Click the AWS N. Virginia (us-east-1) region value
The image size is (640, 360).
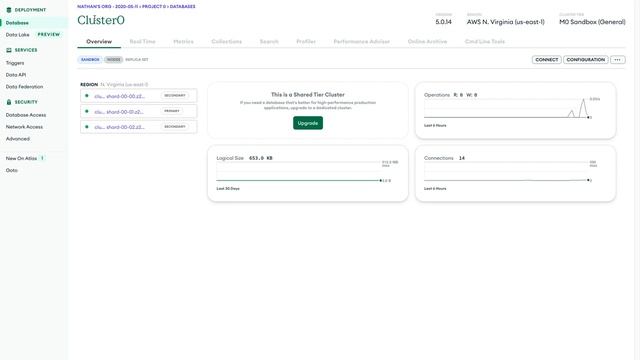(x=506, y=22)
